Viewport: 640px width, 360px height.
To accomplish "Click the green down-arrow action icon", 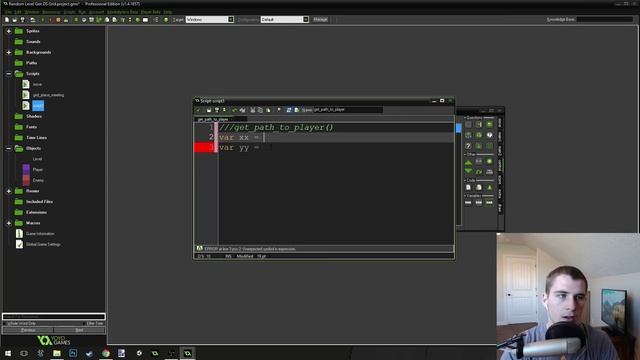I will pyautogui.click(x=468, y=171).
